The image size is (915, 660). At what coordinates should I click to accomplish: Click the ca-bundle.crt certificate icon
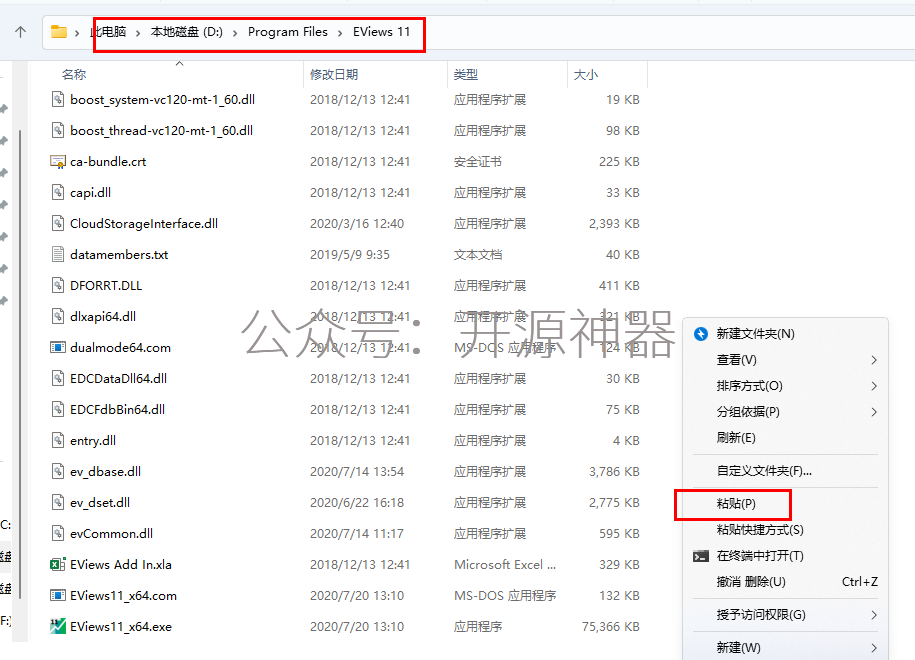click(58, 162)
